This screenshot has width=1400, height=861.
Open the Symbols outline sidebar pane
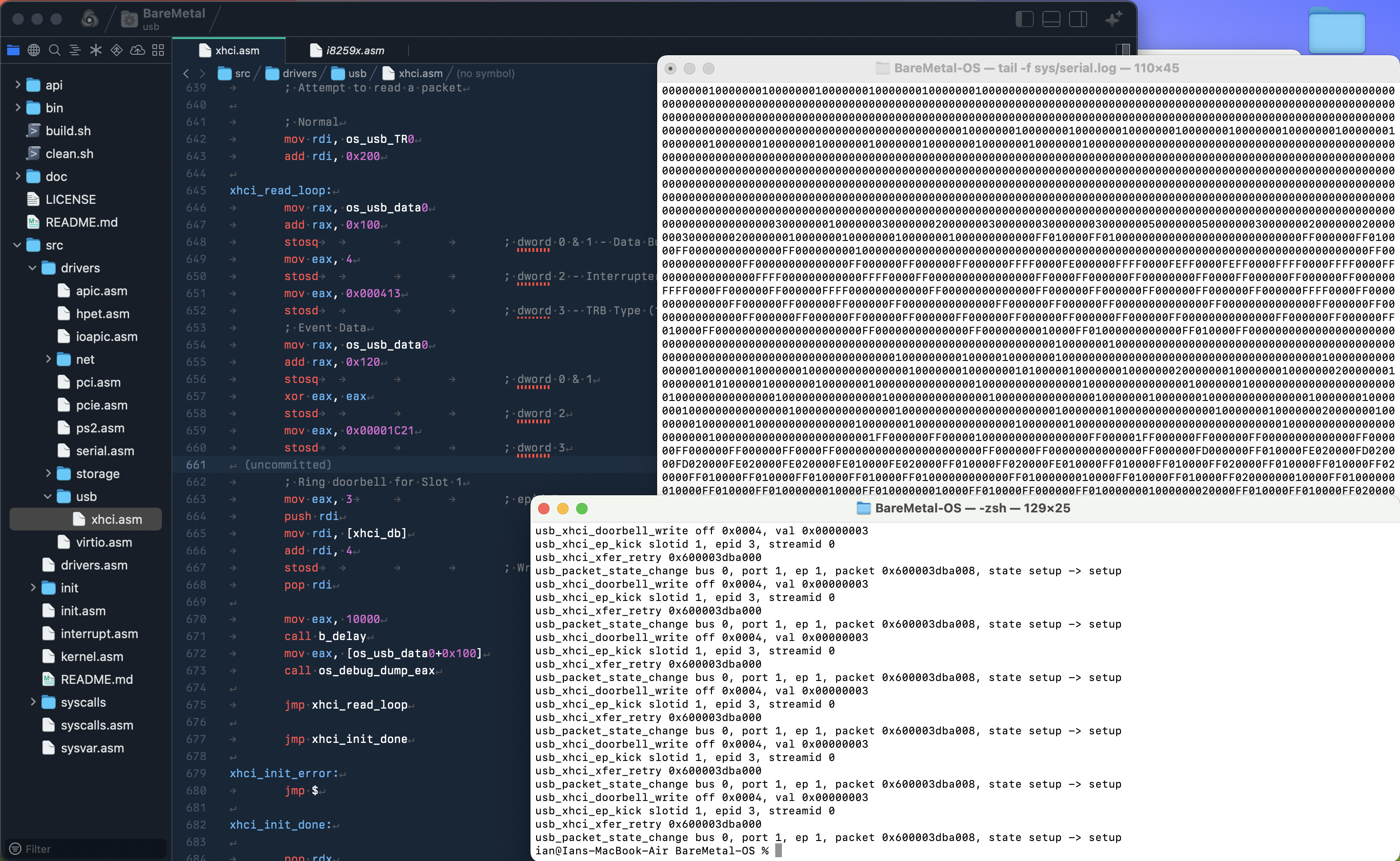click(x=75, y=50)
